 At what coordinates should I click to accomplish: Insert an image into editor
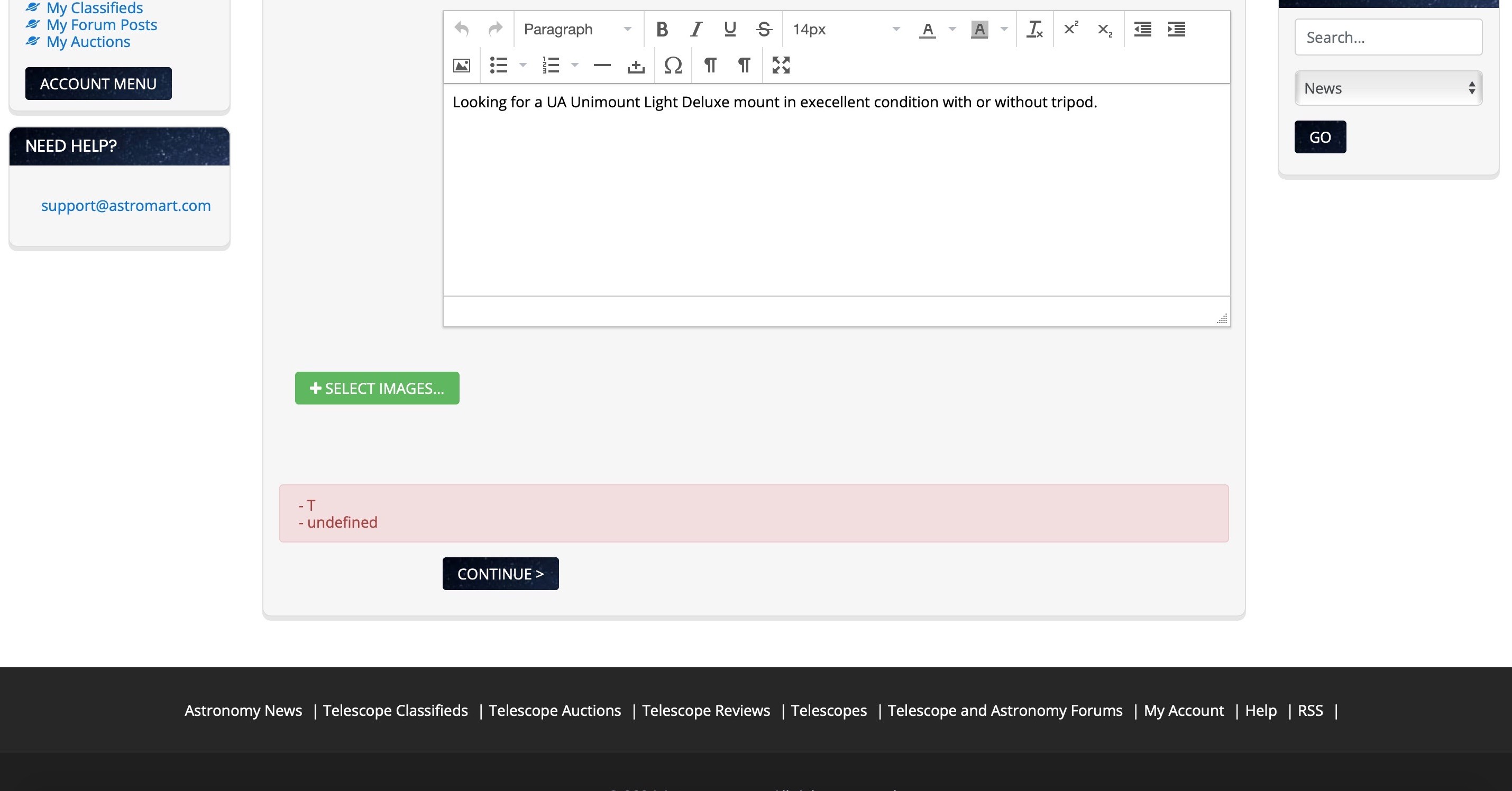[x=462, y=65]
